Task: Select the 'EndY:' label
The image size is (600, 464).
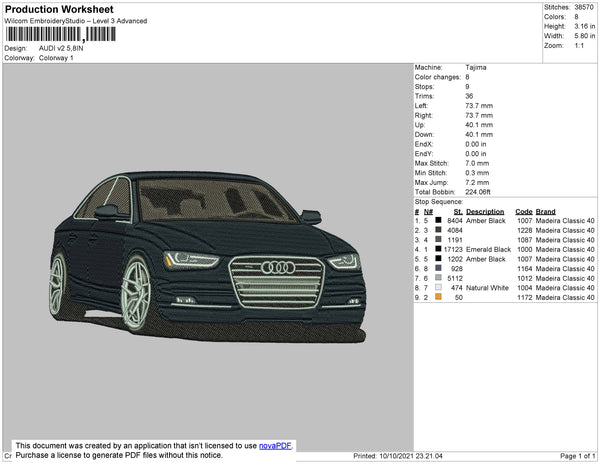Action: 424,154
